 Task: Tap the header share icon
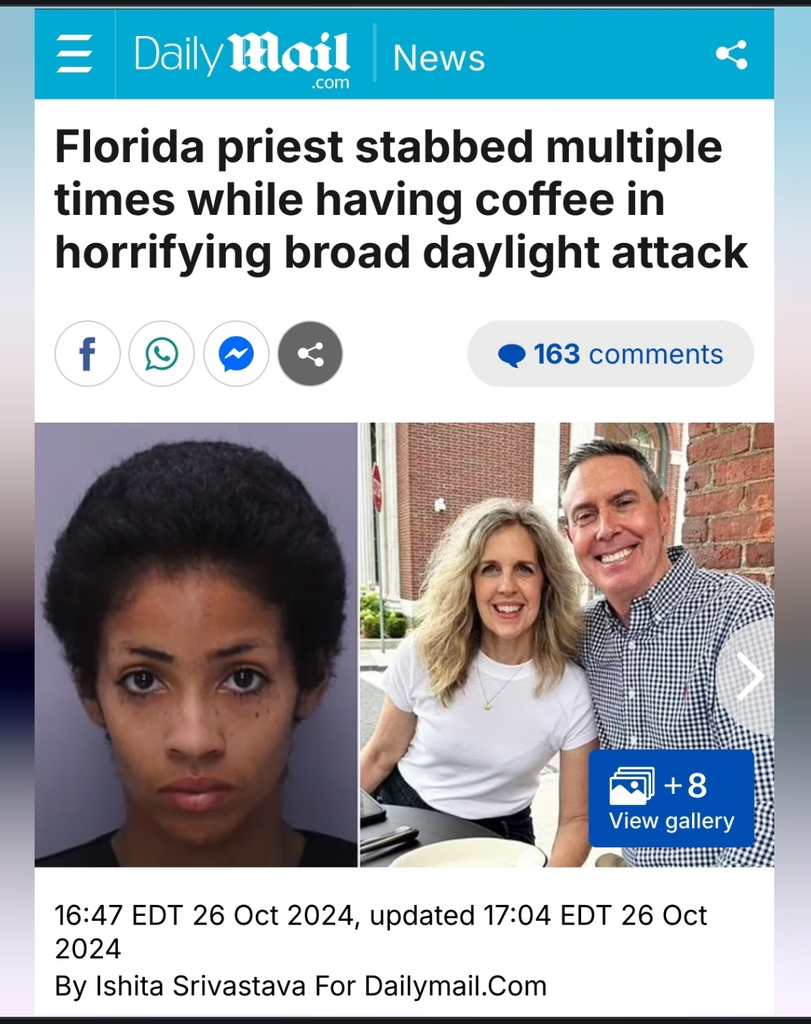tap(731, 54)
